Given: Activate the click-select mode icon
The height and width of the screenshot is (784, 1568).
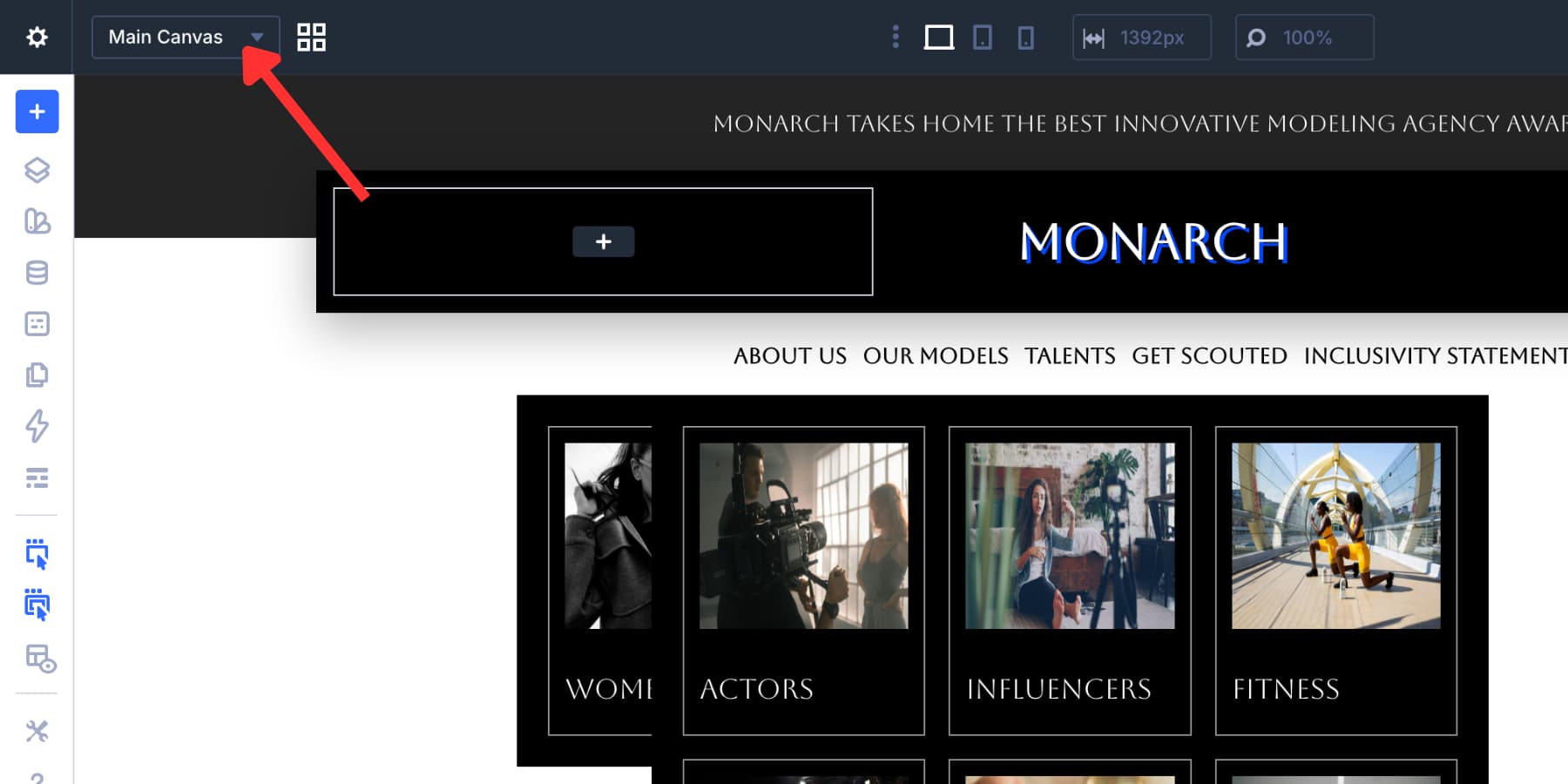Looking at the screenshot, I should click(37, 554).
